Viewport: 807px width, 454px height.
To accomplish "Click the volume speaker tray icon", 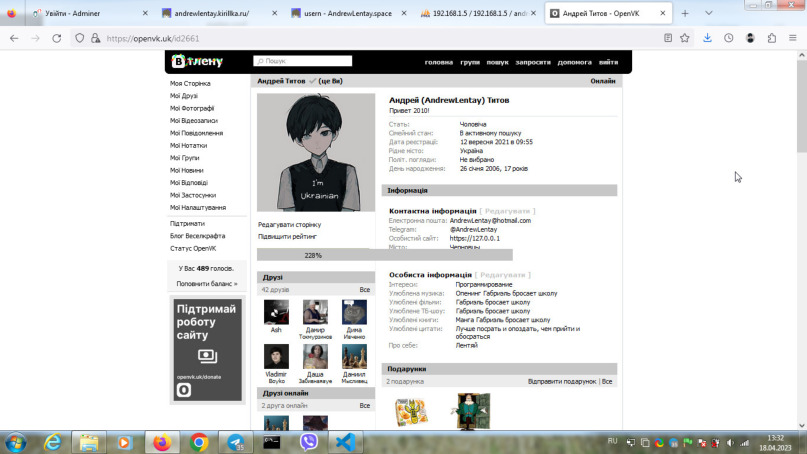I will (730, 443).
